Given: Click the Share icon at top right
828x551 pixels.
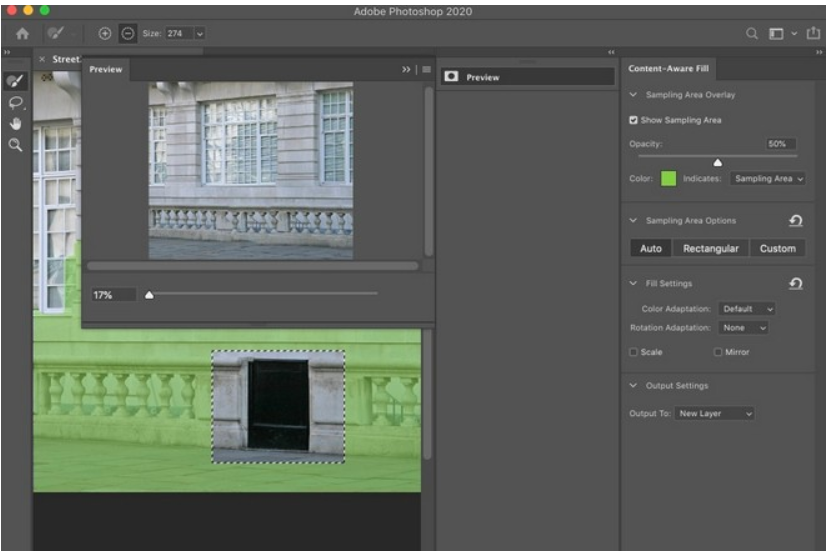Looking at the screenshot, I should [813, 33].
